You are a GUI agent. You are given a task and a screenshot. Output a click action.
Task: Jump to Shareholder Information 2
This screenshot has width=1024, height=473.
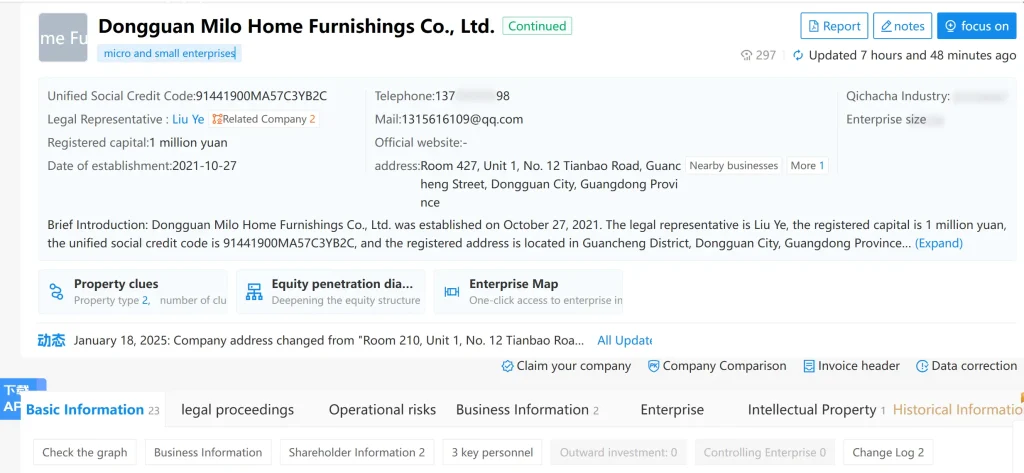[357, 452]
